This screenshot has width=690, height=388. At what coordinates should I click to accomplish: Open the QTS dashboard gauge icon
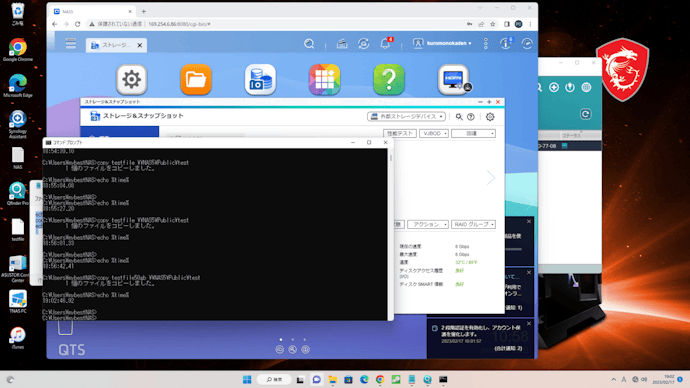[527, 43]
